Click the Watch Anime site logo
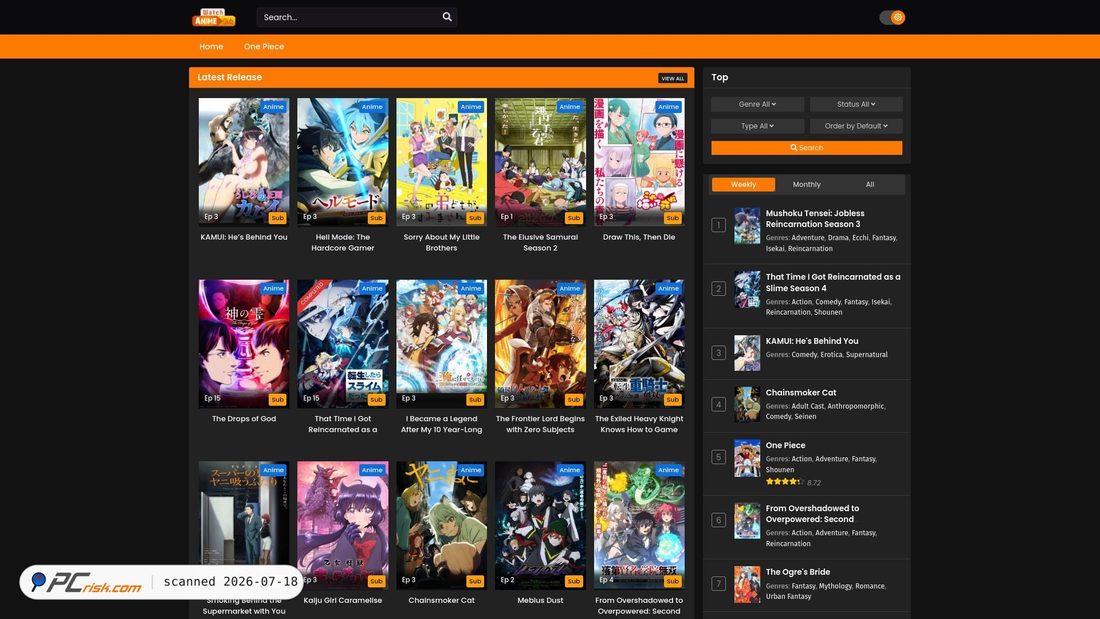This screenshot has width=1100, height=619. (x=213, y=18)
